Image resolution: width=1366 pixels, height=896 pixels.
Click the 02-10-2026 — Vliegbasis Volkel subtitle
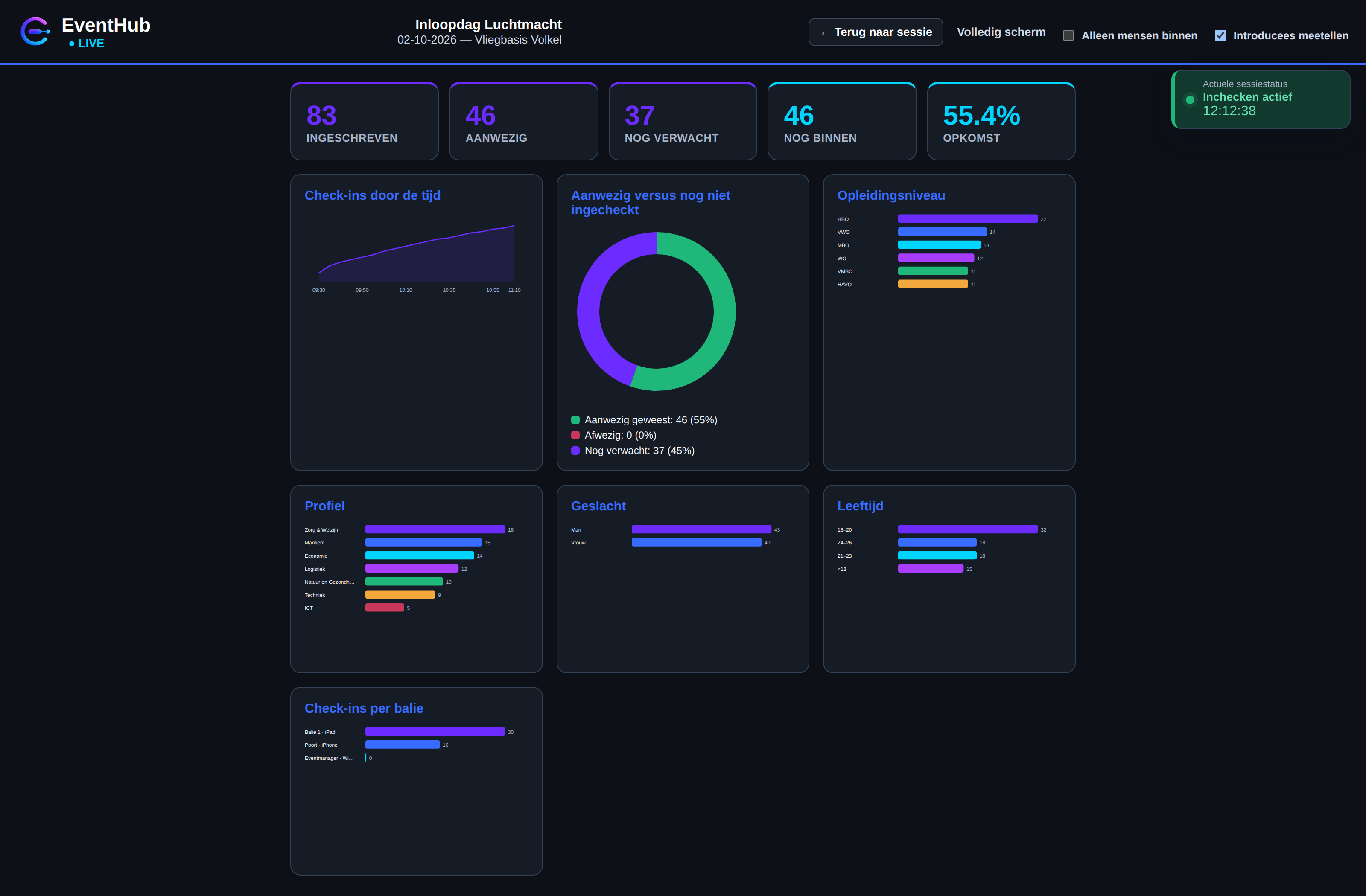[x=479, y=40]
